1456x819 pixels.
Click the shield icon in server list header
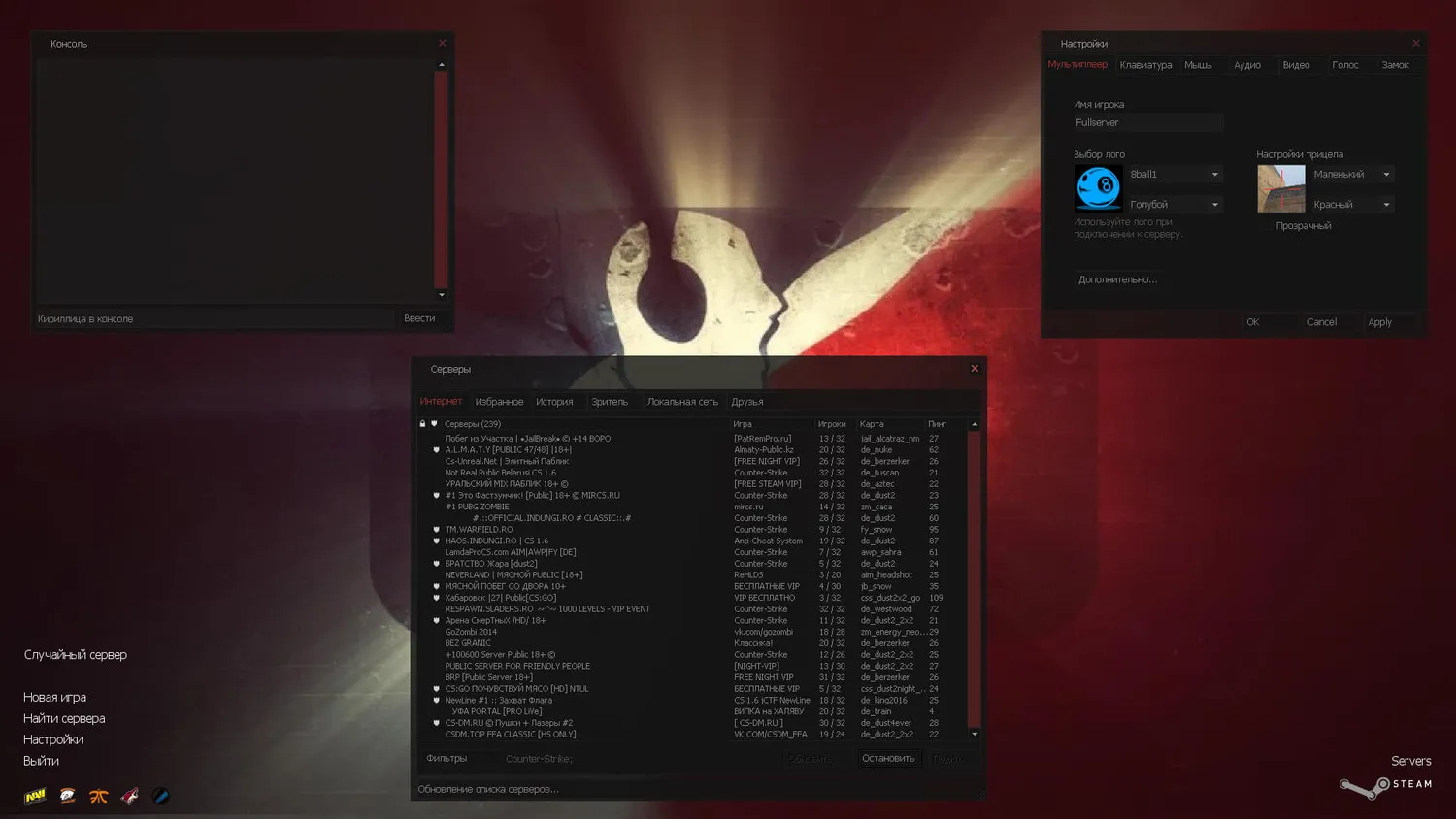[434, 424]
